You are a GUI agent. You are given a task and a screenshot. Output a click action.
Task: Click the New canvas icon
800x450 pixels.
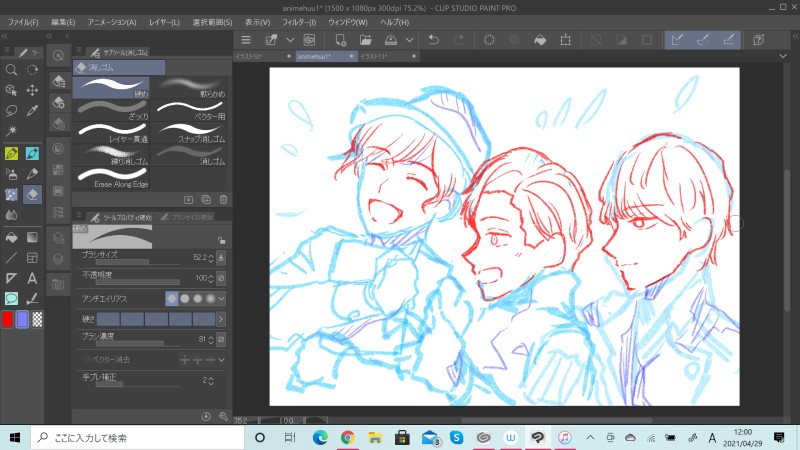coord(340,40)
